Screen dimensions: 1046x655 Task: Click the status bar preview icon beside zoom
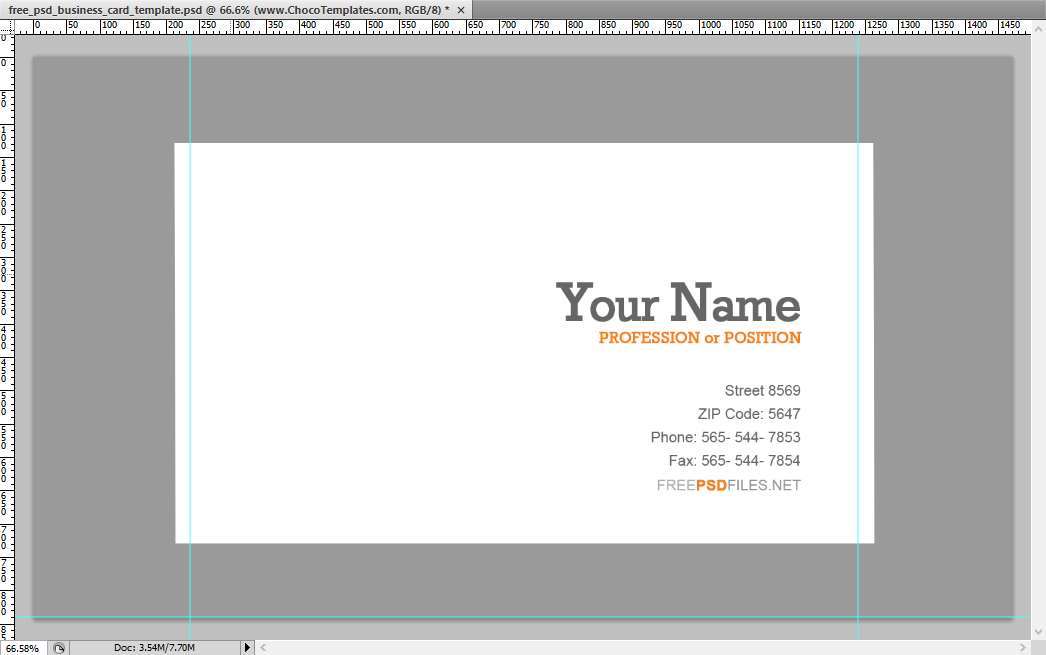tap(59, 648)
